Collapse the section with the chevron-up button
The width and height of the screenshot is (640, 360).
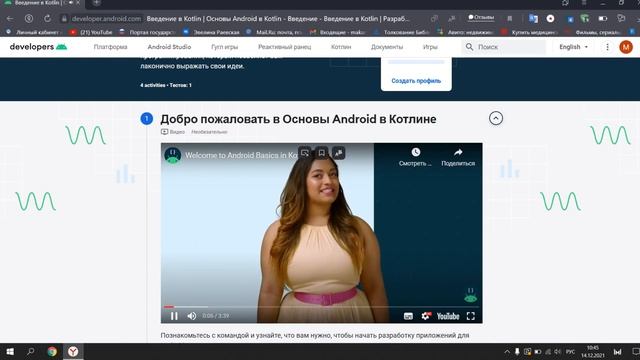click(496, 118)
